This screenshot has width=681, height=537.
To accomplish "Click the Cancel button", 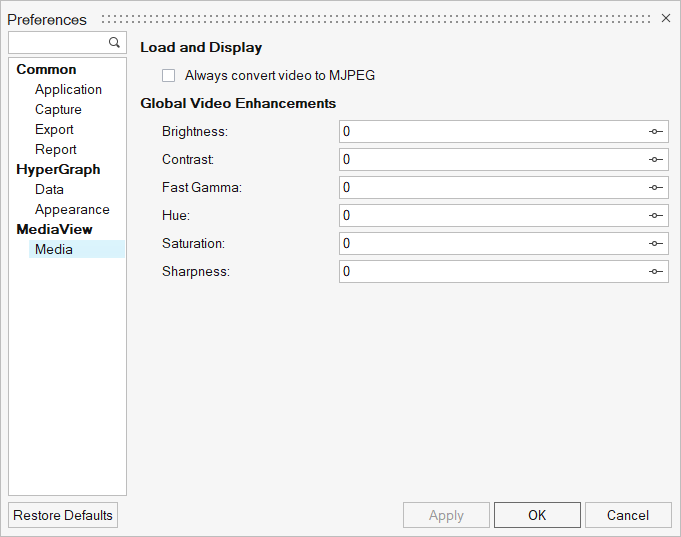I will pos(627,515).
